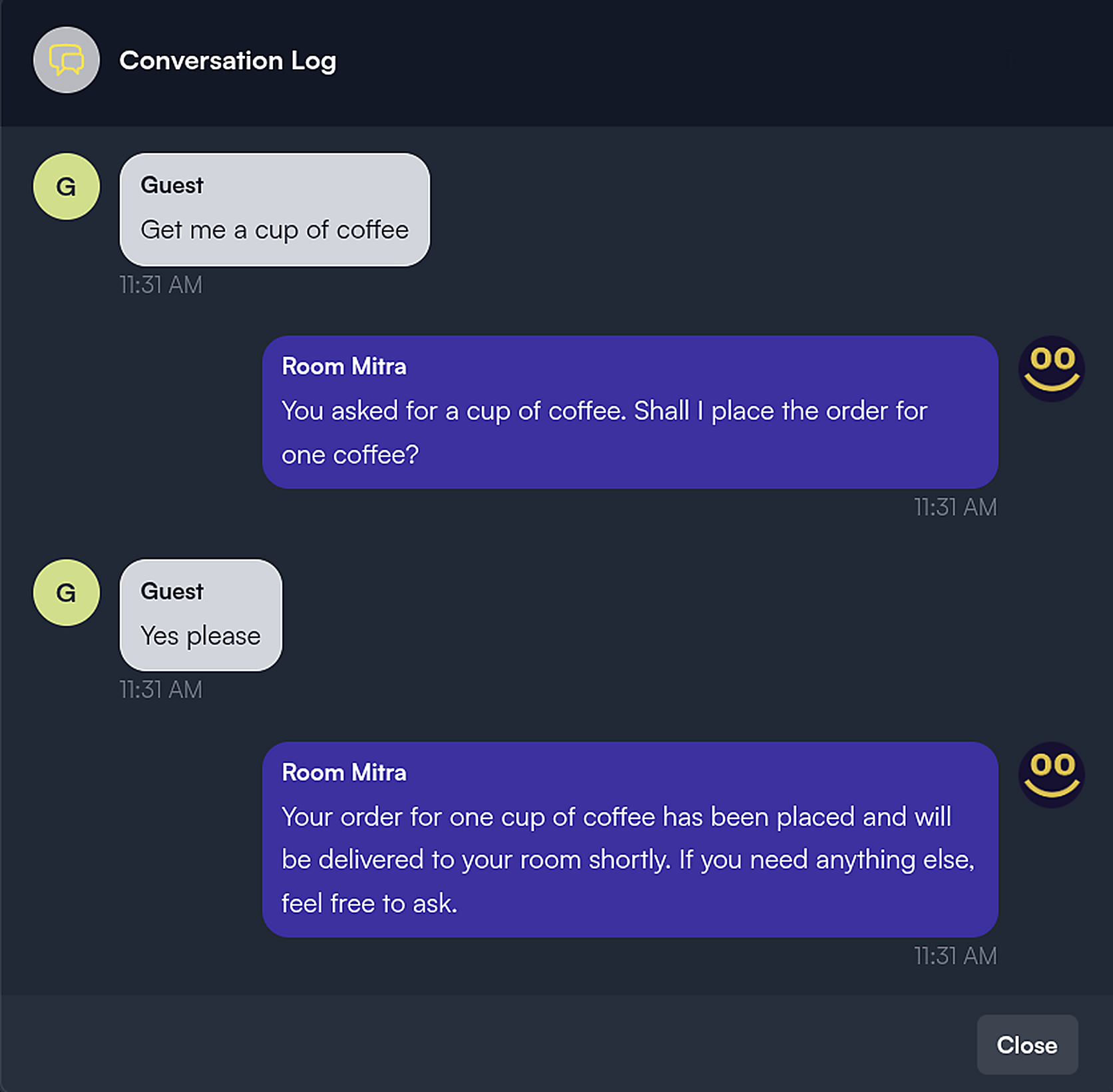Image resolution: width=1113 pixels, height=1092 pixels.
Task: Select the G initial inside the top guest badge
Action: click(x=65, y=187)
